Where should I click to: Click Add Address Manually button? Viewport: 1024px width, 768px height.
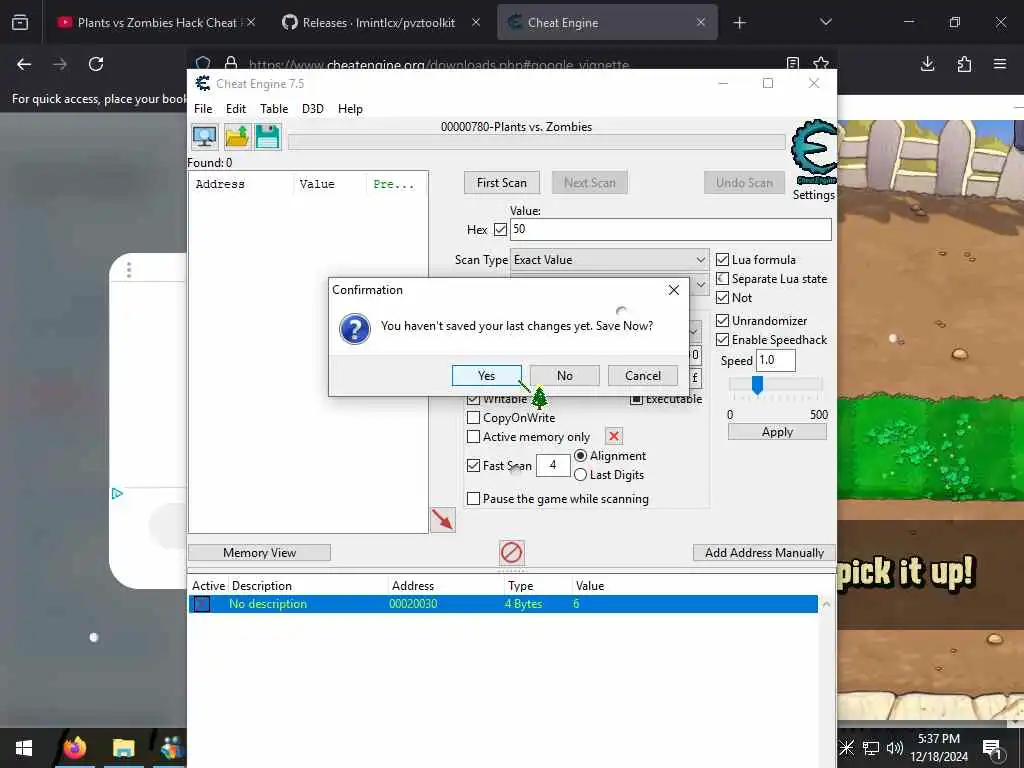[x=764, y=552]
